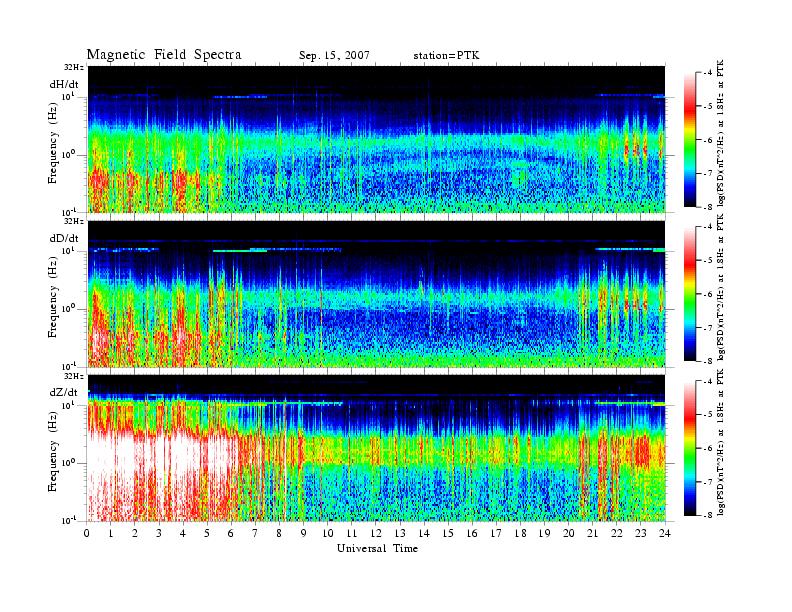The image size is (792, 612).
Task: Click the "-8" tick on dH/dt color bar
Action: pyautogui.click(x=708, y=207)
